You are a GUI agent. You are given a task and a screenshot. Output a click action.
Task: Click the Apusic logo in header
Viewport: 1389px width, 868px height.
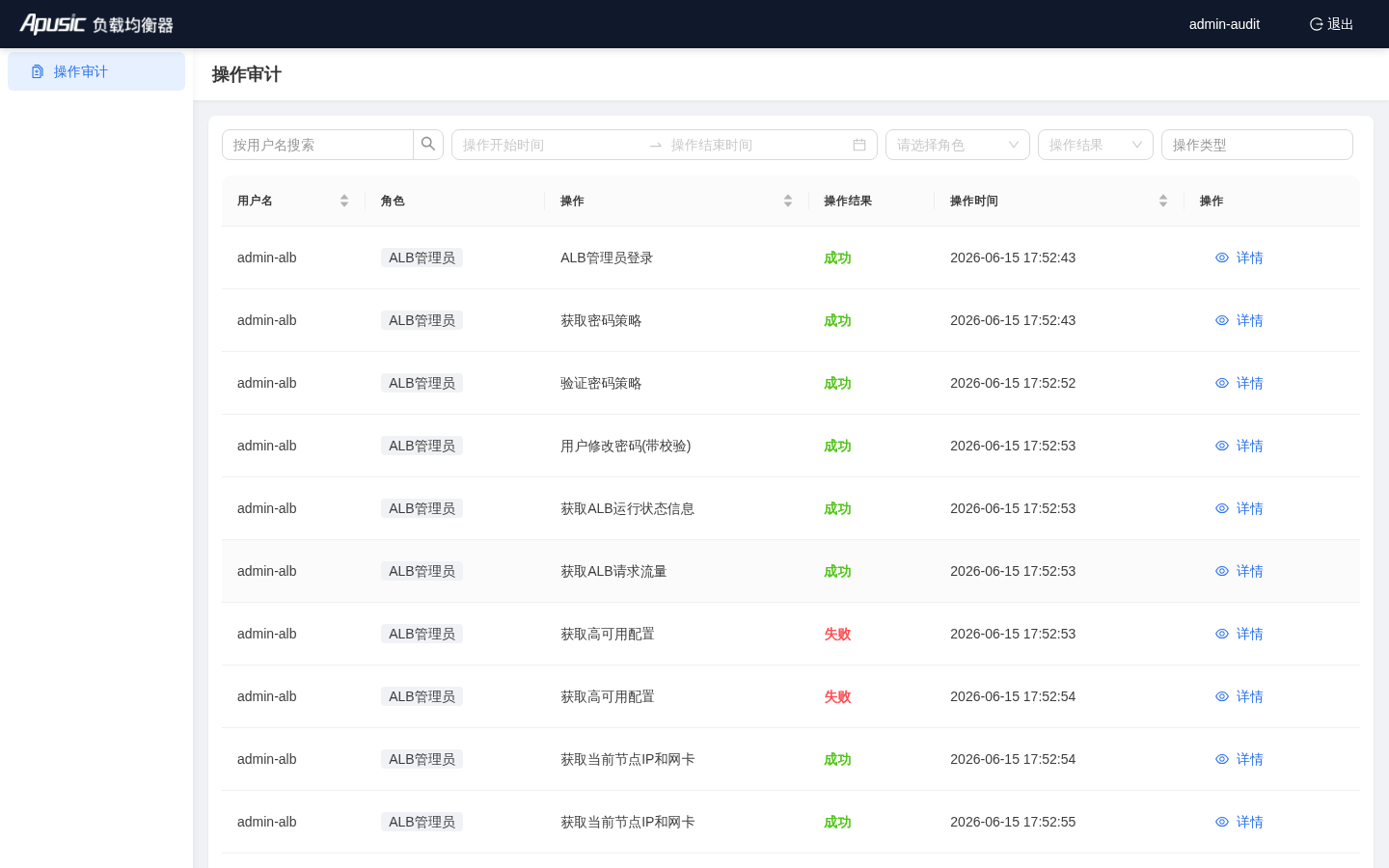(96, 24)
